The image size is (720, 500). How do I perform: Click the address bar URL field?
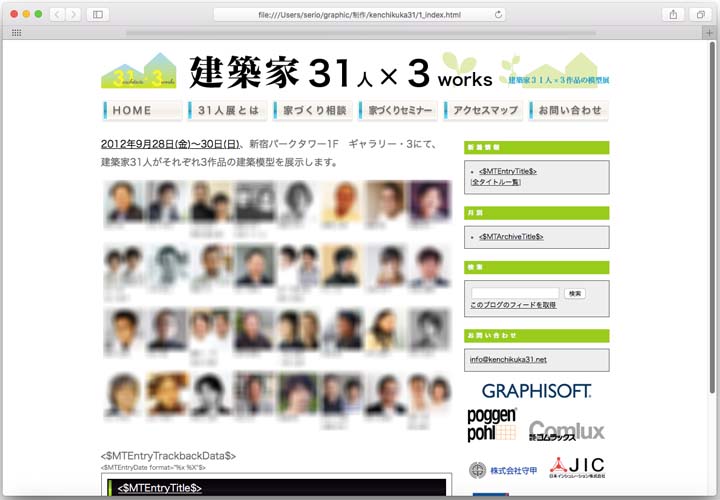pos(359,15)
